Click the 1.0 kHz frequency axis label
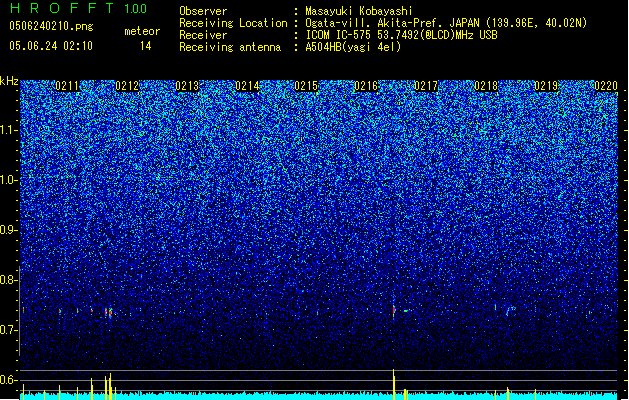The width and height of the screenshot is (629, 400). 9,180
